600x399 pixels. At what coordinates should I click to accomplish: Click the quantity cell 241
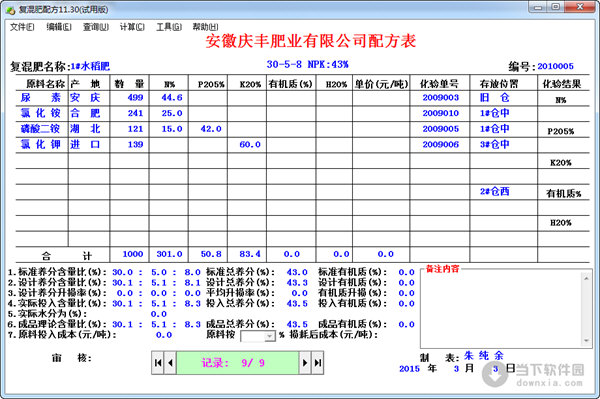point(135,113)
